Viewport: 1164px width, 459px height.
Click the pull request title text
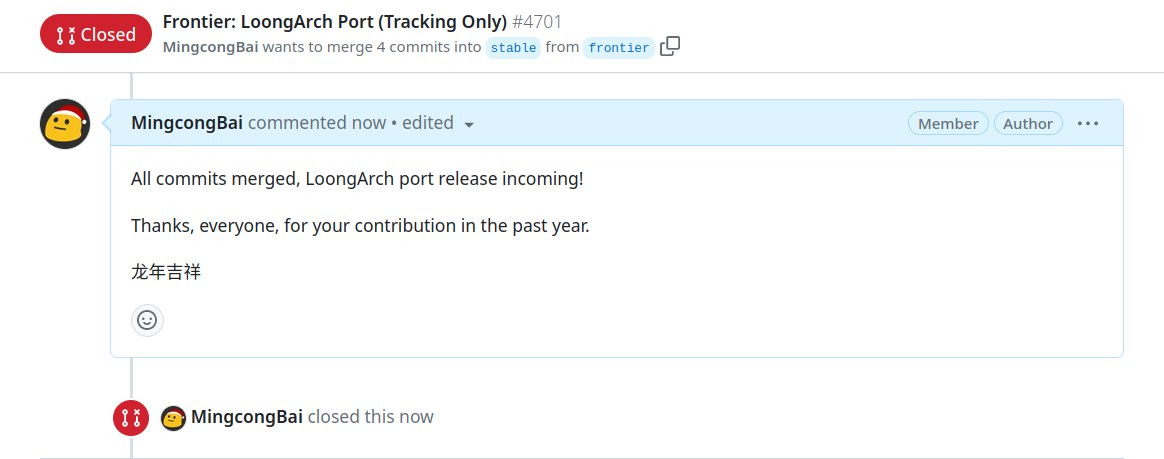click(x=334, y=22)
